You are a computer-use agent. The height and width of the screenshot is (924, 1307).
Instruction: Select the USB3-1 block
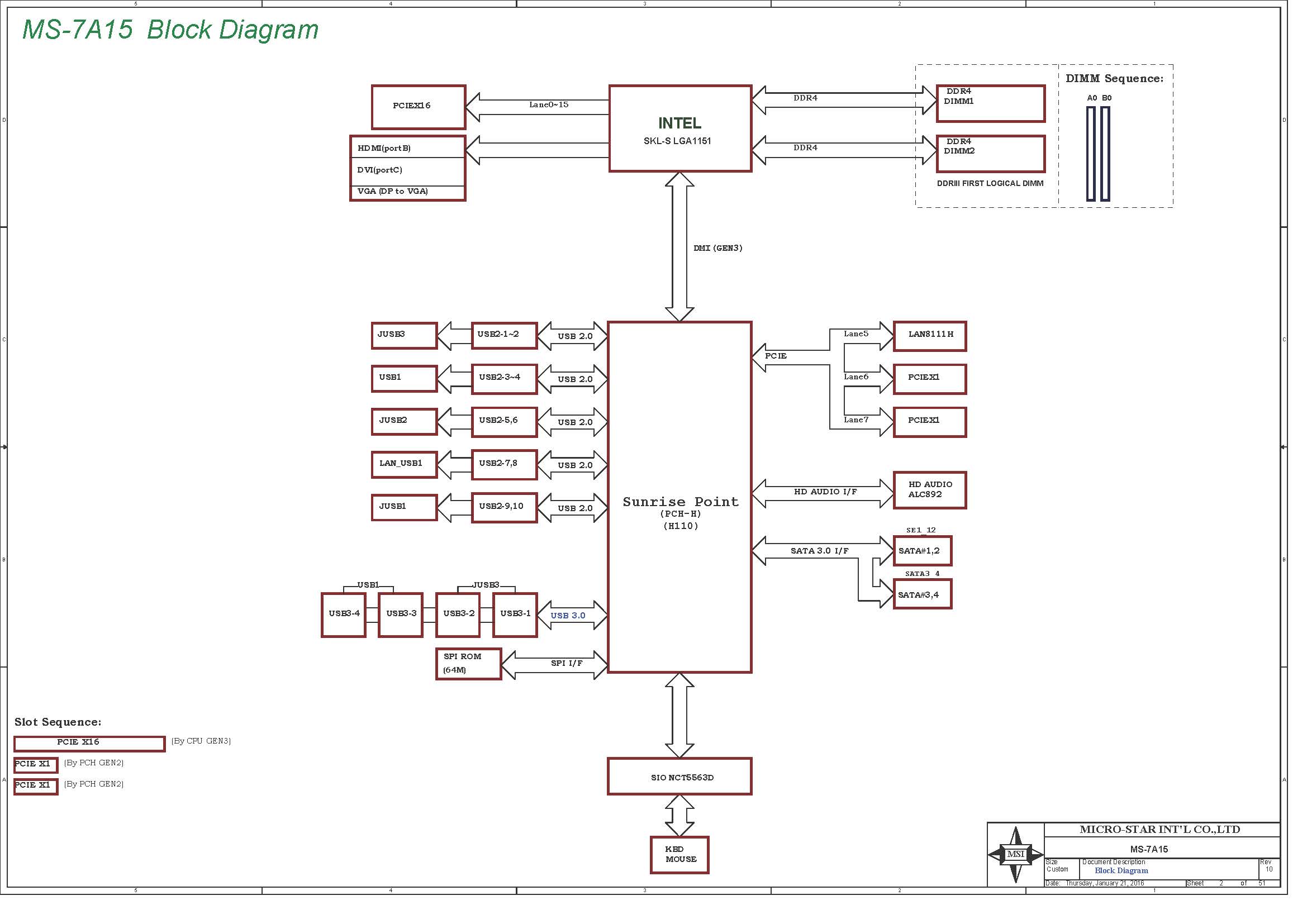click(515, 615)
